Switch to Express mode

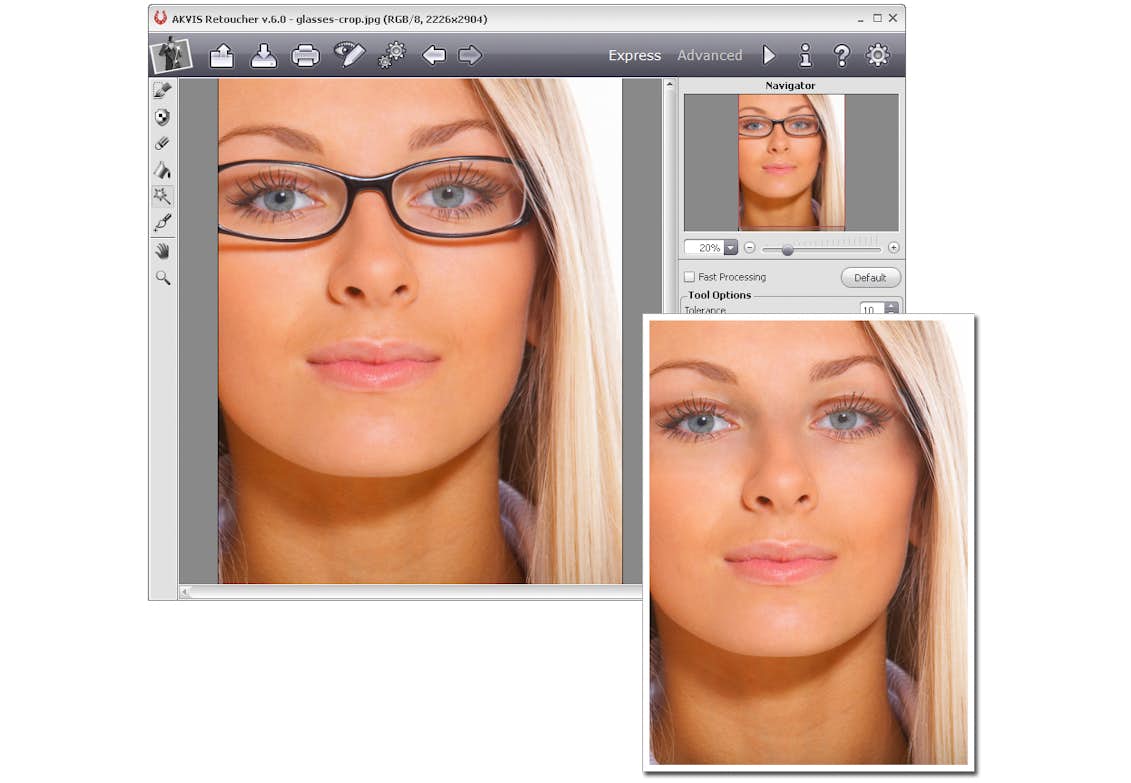click(x=634, y=56)
